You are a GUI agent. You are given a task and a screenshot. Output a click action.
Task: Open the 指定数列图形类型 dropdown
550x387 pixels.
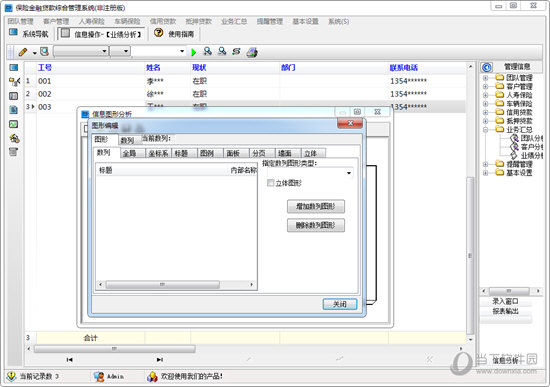349,173
